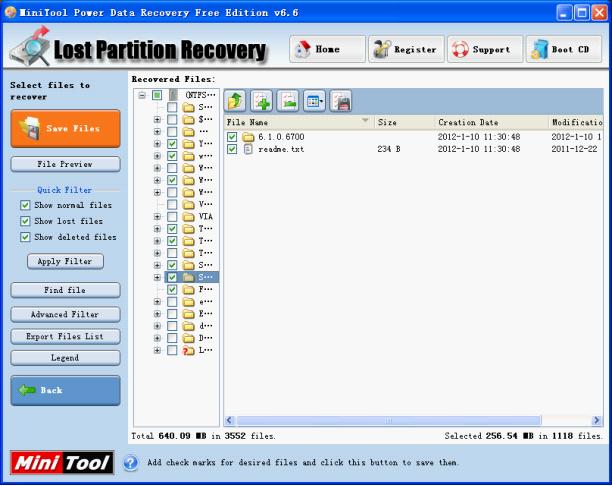Image resolution: width=612 pixels, height=486 pixels.
Task: Open the Register option
Action: [406, 49]
